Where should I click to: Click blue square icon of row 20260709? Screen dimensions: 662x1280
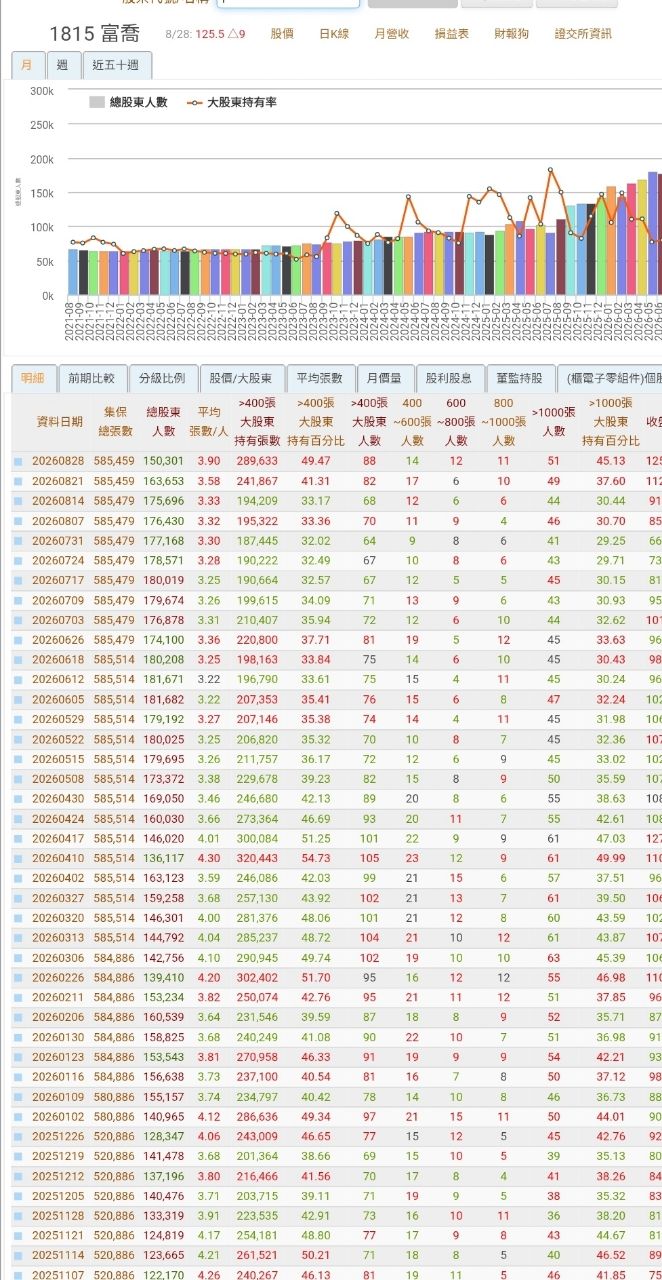[18, 601]
